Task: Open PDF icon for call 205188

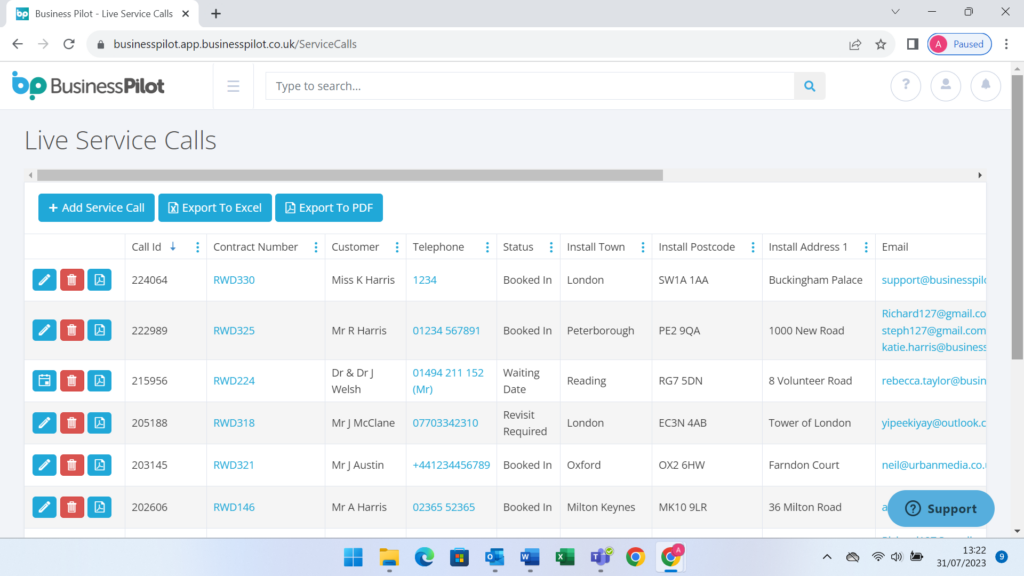Action: click(99, 423)
